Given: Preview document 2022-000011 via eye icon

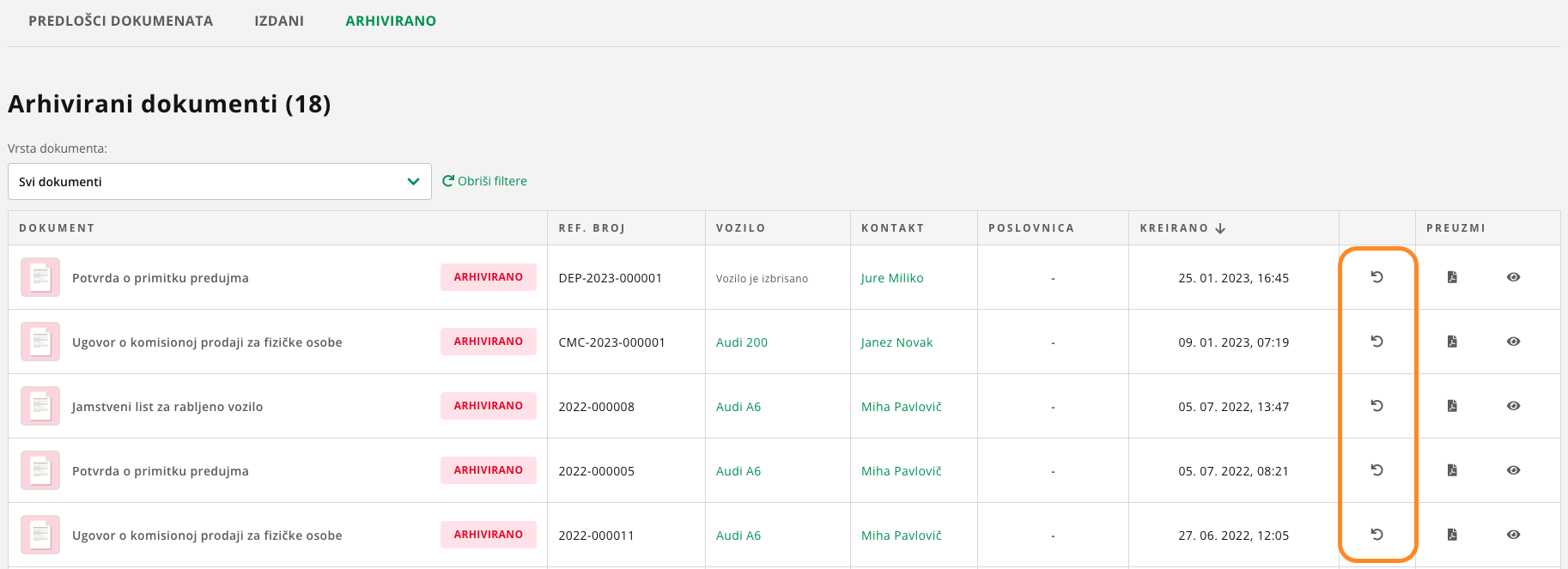Looking at the screenshot, I should (1513, 535).
